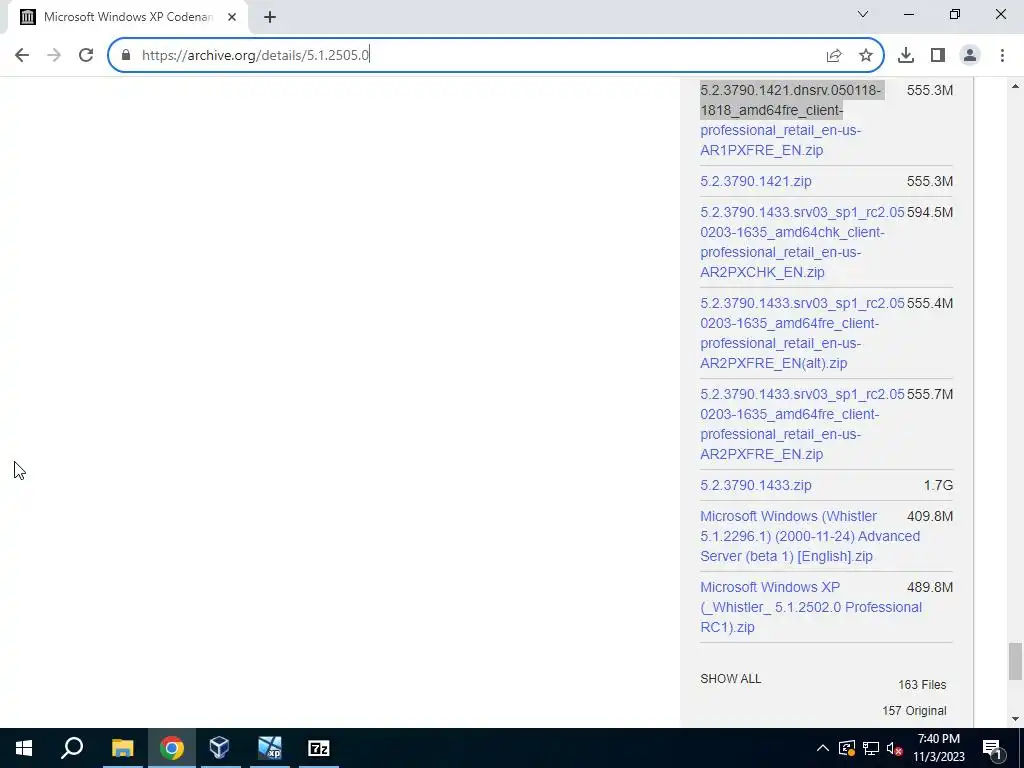
Task: Open the security tray icon
Action: pos(847,748)
